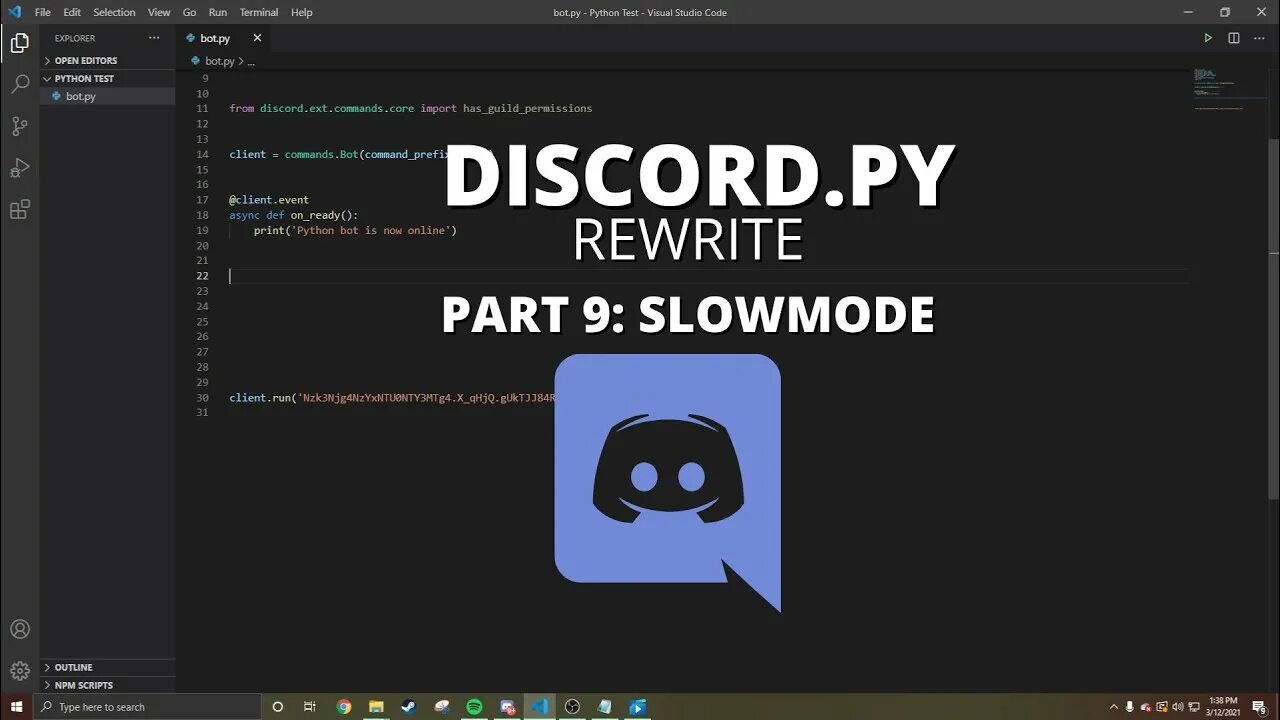Screen dimensions: 1280x720
Task: Open the Terminal menu
Action: (x=259, y=12)
